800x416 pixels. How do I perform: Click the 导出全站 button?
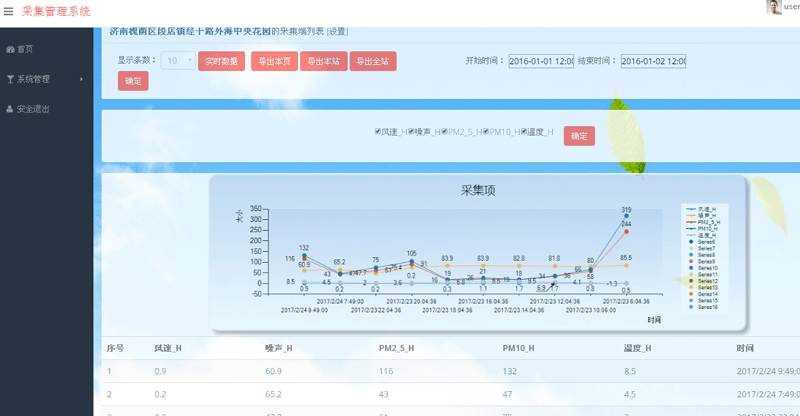tap(373, 61)
